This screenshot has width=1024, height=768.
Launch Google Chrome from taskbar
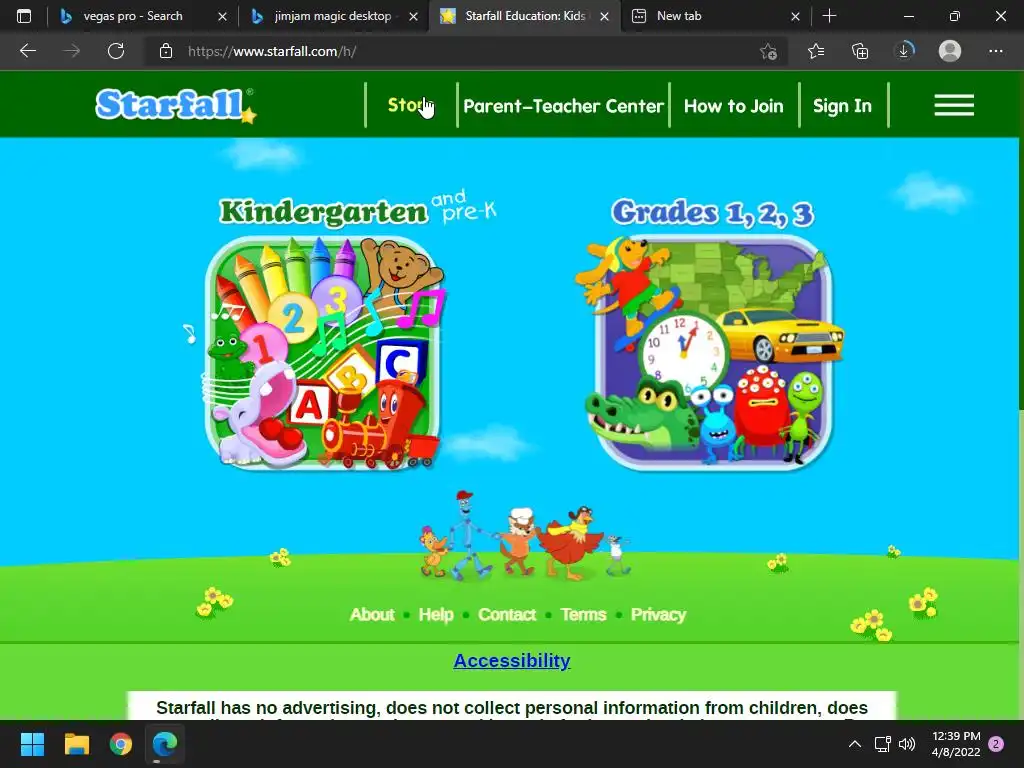click(121, 744)
